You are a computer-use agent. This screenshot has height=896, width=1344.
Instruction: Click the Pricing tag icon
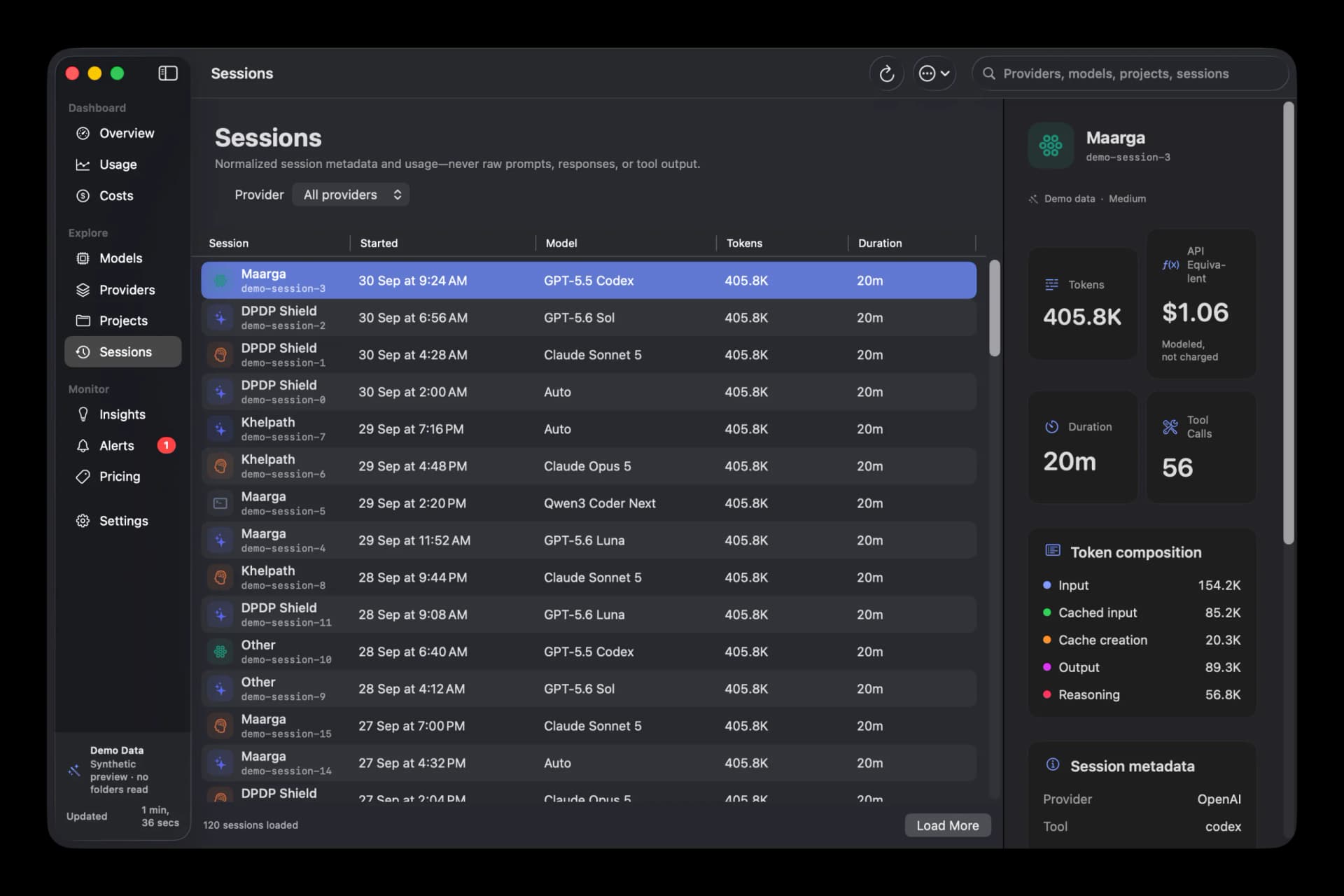pos(83,477)
